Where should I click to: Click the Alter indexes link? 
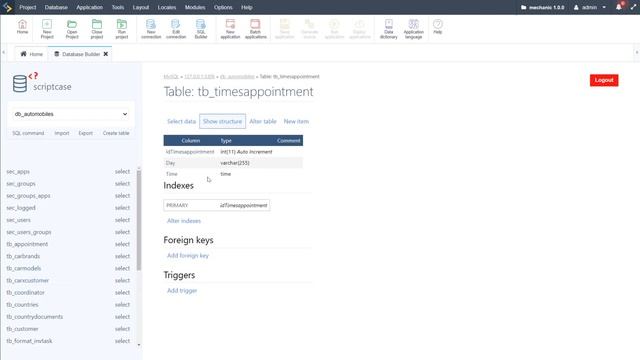coord(184,221)
